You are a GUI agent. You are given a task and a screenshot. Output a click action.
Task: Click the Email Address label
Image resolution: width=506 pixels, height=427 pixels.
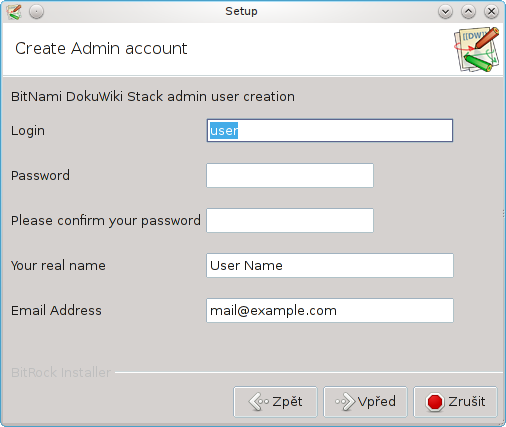56,310
